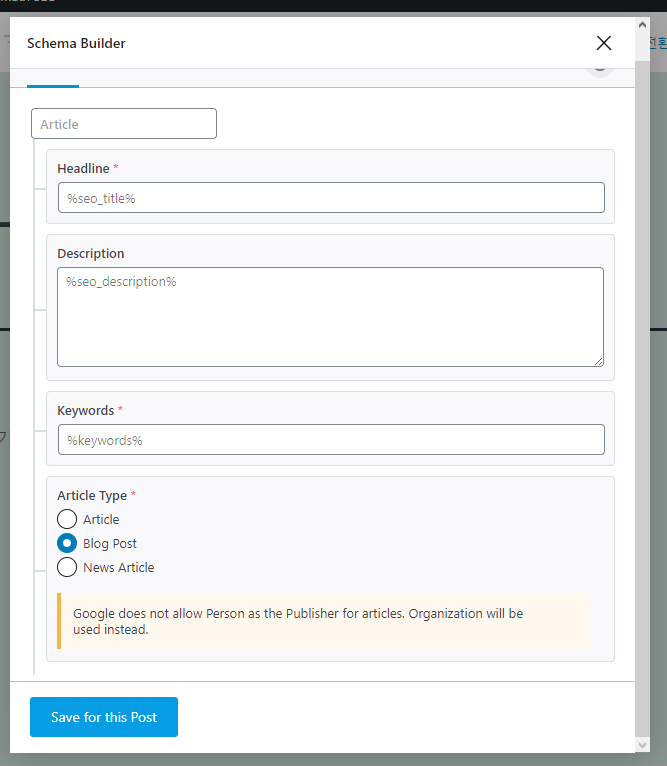Click the Article schema type field
667x766 pixels.
[x=124, y=124]
